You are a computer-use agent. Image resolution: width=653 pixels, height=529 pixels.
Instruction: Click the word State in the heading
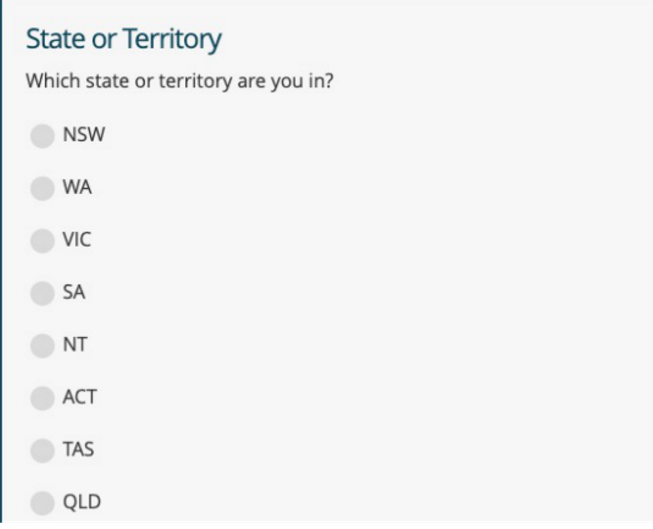click(x=54, y=40)
